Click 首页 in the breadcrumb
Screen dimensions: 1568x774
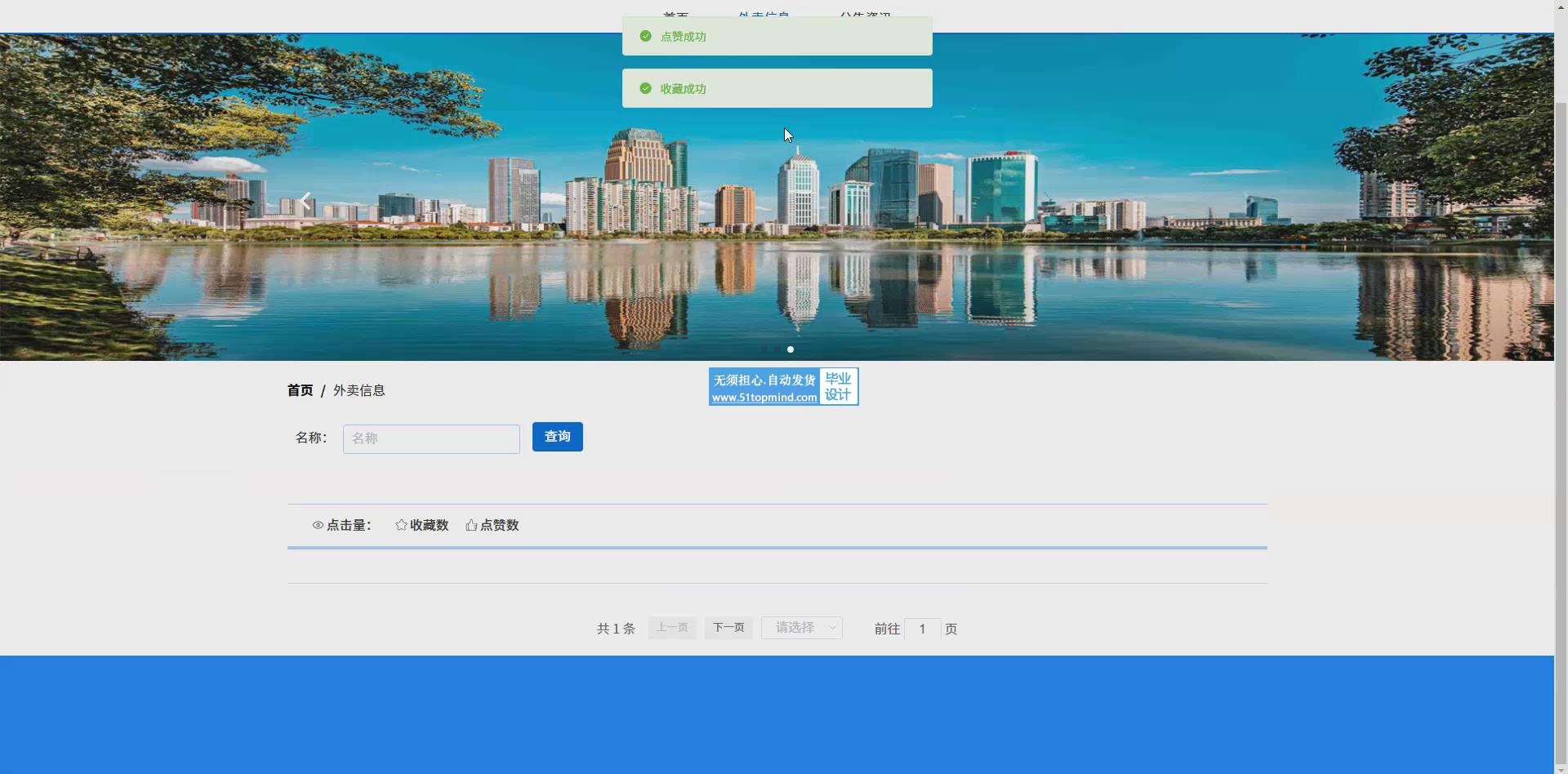[300, 390]
